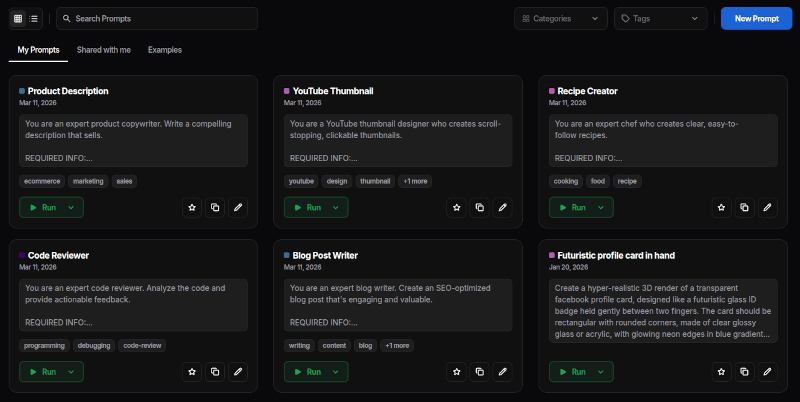The image size is (800, 402).
Task: Edit the Blog Post Writer prompt
Action: pyautogui.click(x=503, y=372)
